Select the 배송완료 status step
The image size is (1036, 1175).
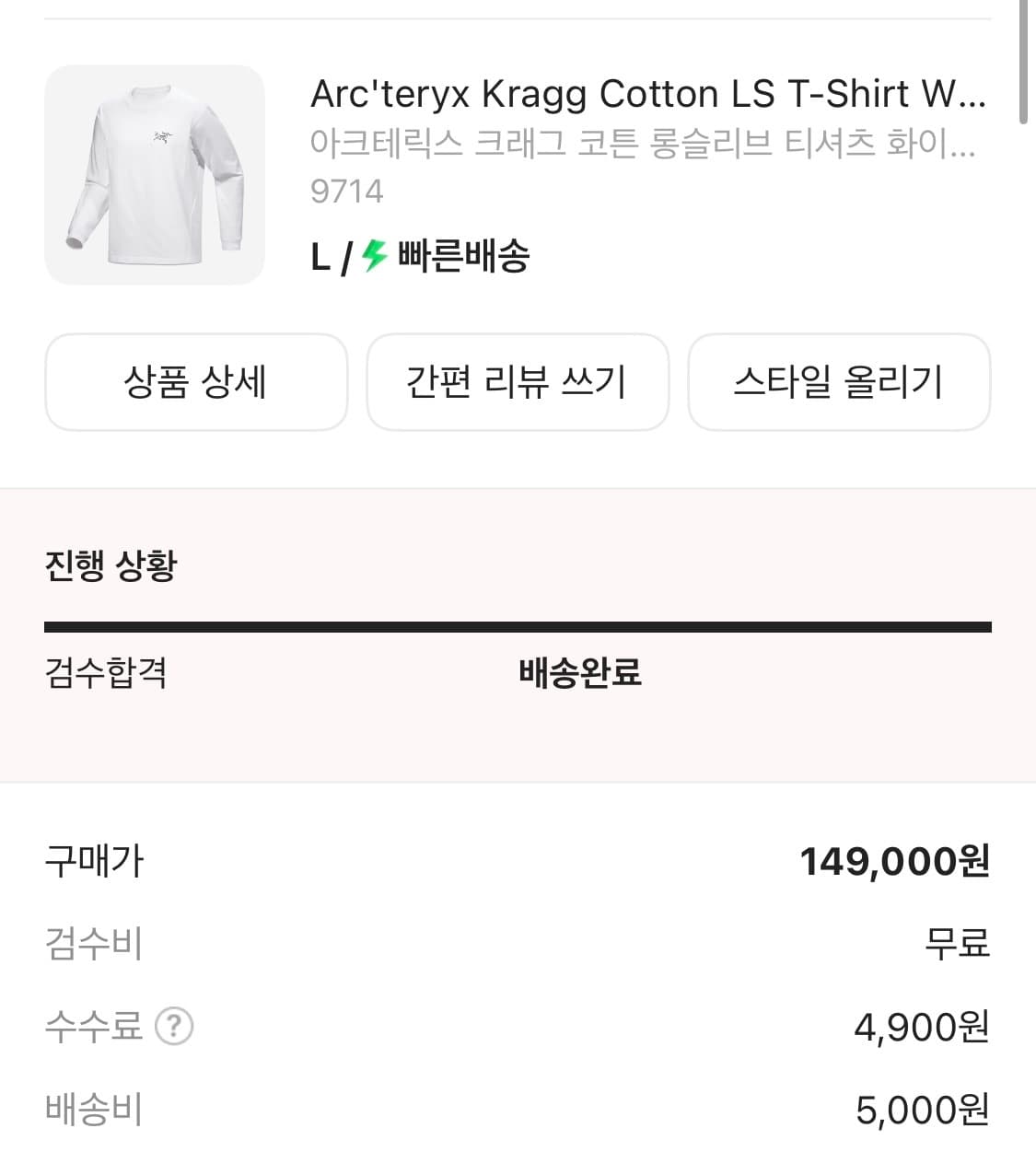580,672
